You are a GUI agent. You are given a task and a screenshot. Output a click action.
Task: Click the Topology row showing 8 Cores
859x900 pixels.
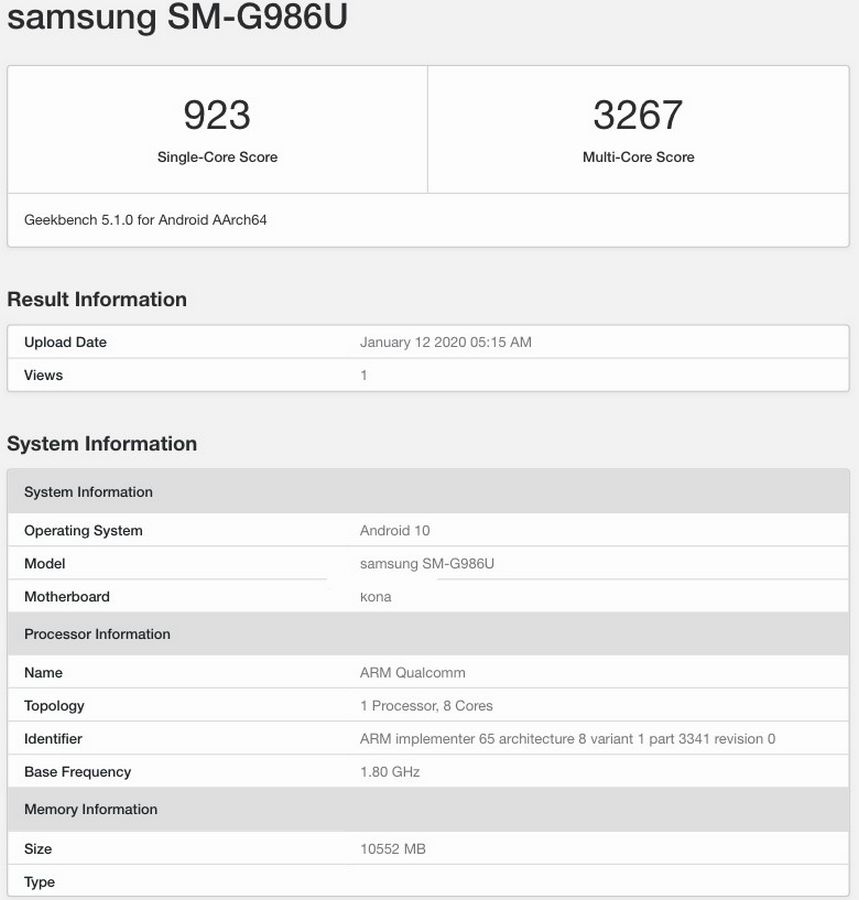(x=427, y=705)
